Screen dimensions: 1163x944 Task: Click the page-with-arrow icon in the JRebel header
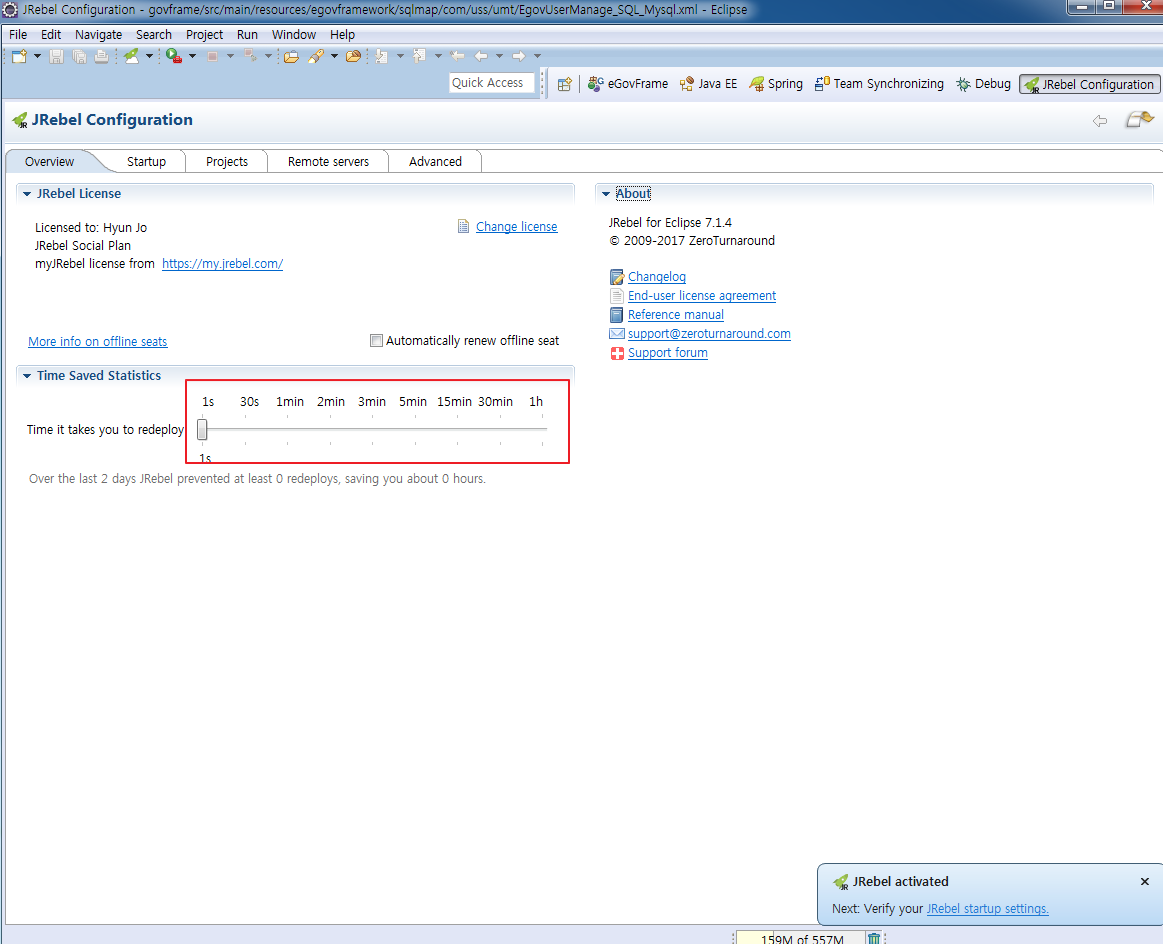coord(1140,119)
